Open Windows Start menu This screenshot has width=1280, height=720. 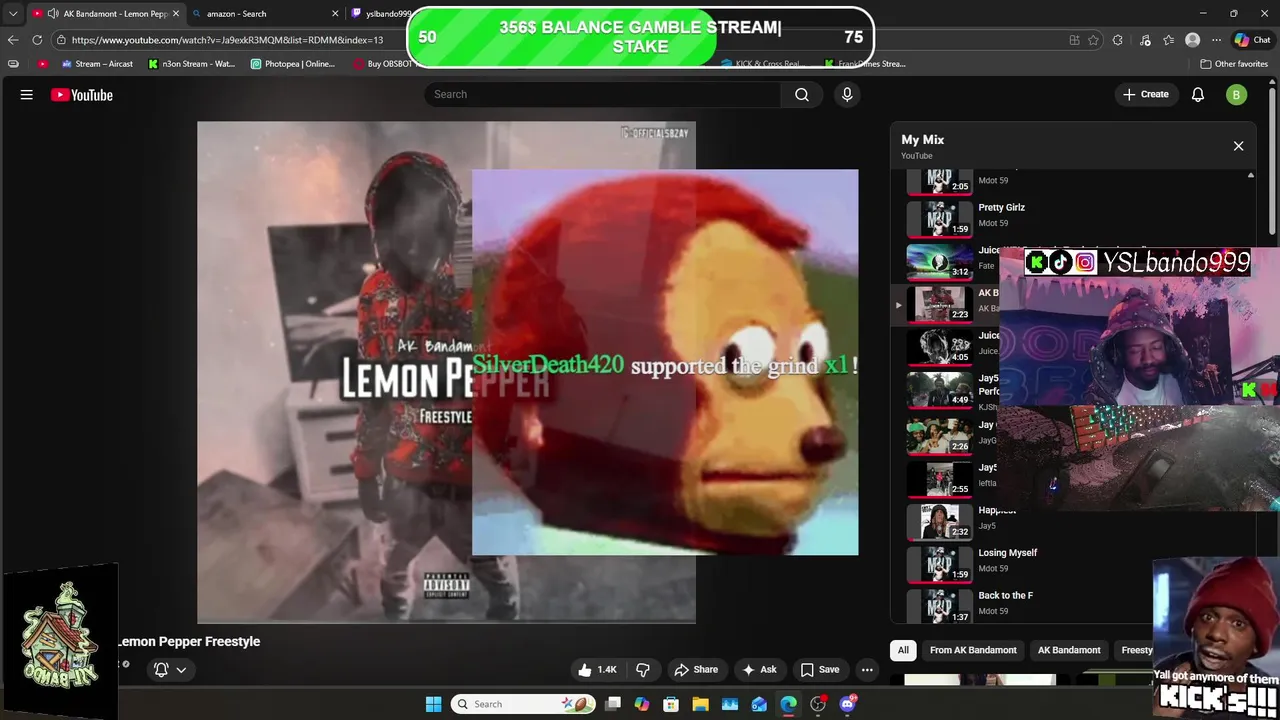(x=433, y=704)
